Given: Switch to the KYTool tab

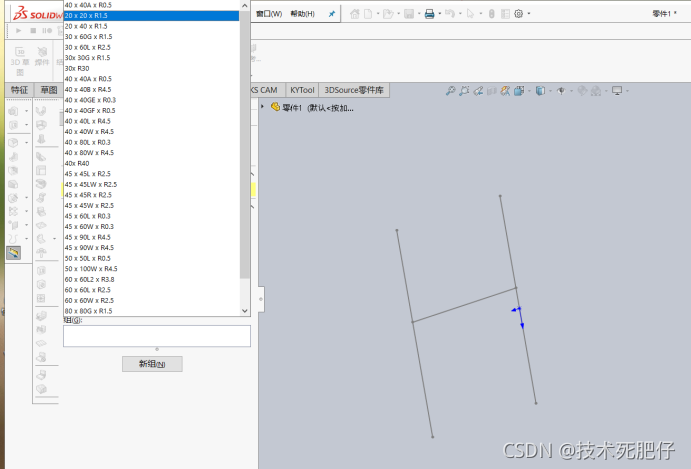Looking at the screenshot, I should [302, 90].
